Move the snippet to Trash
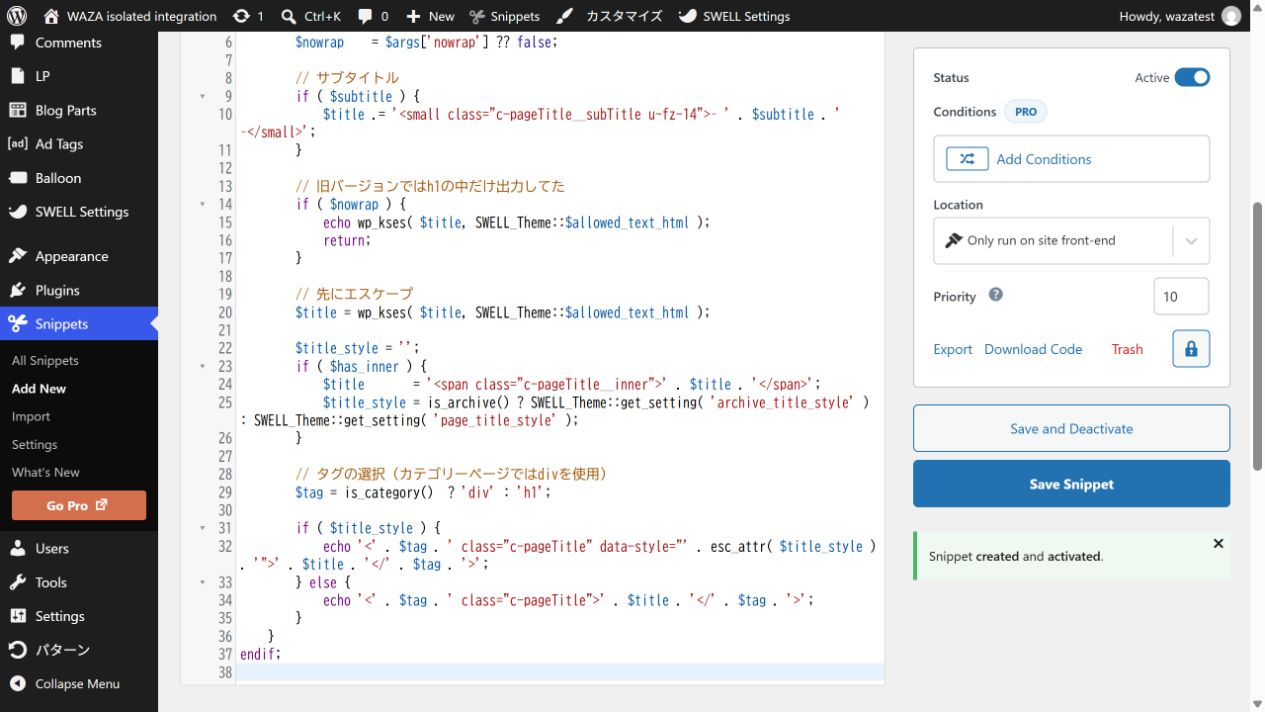Viewport: 1265px width, 712px height. click(1127, 349)
